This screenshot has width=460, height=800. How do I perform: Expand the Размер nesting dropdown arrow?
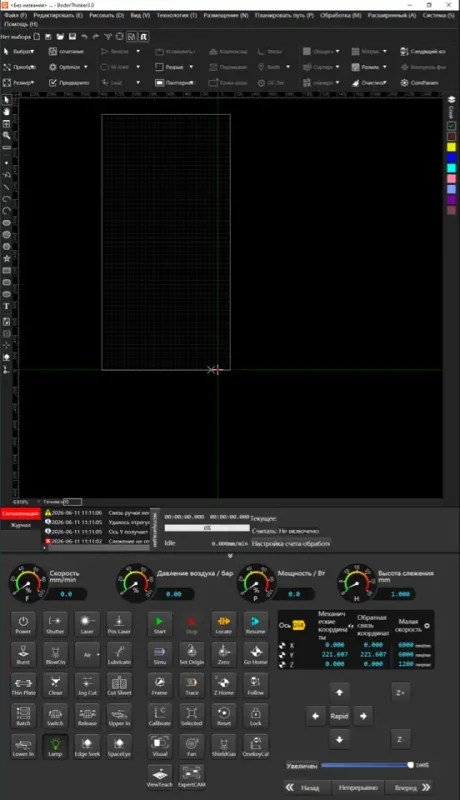[385, 67]
